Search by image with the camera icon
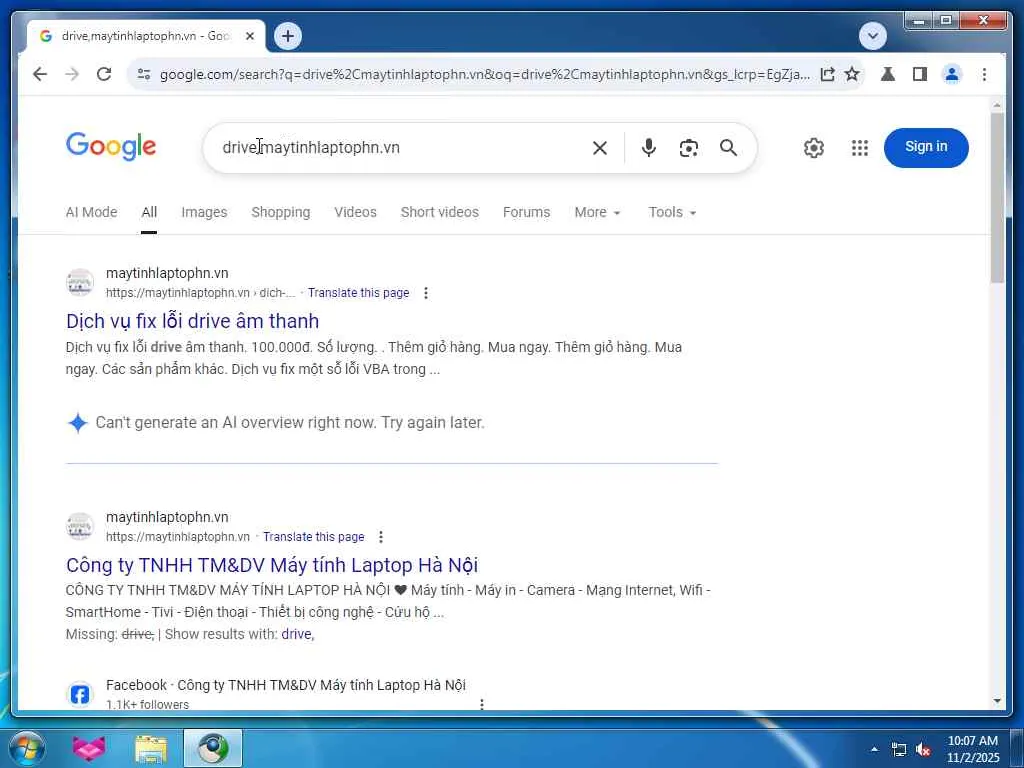Screen dimensions: 1024x768 coord(688,148)
